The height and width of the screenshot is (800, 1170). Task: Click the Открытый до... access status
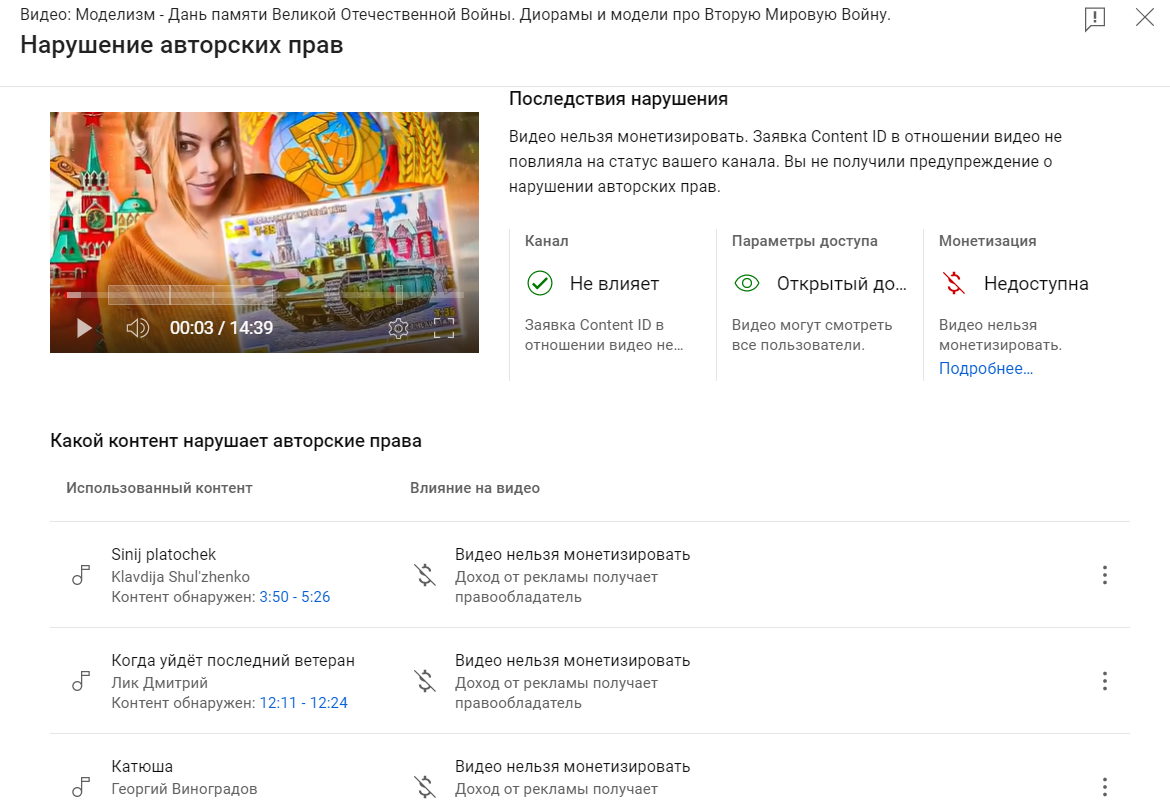842,284
